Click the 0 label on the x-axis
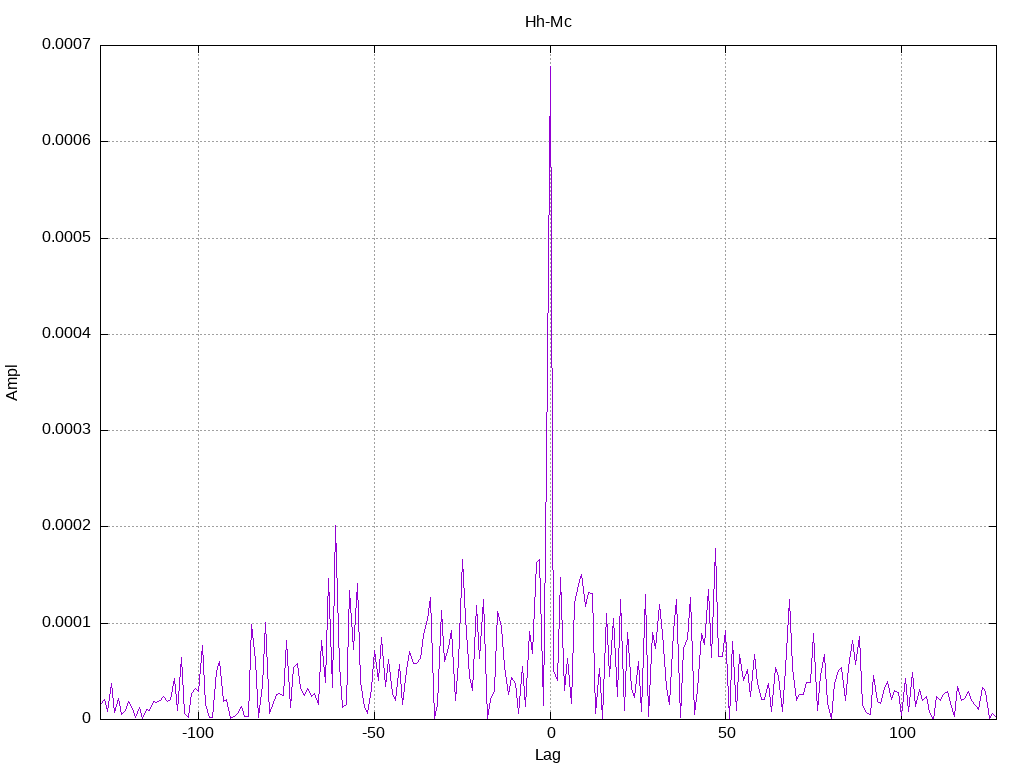 (551, 733)
